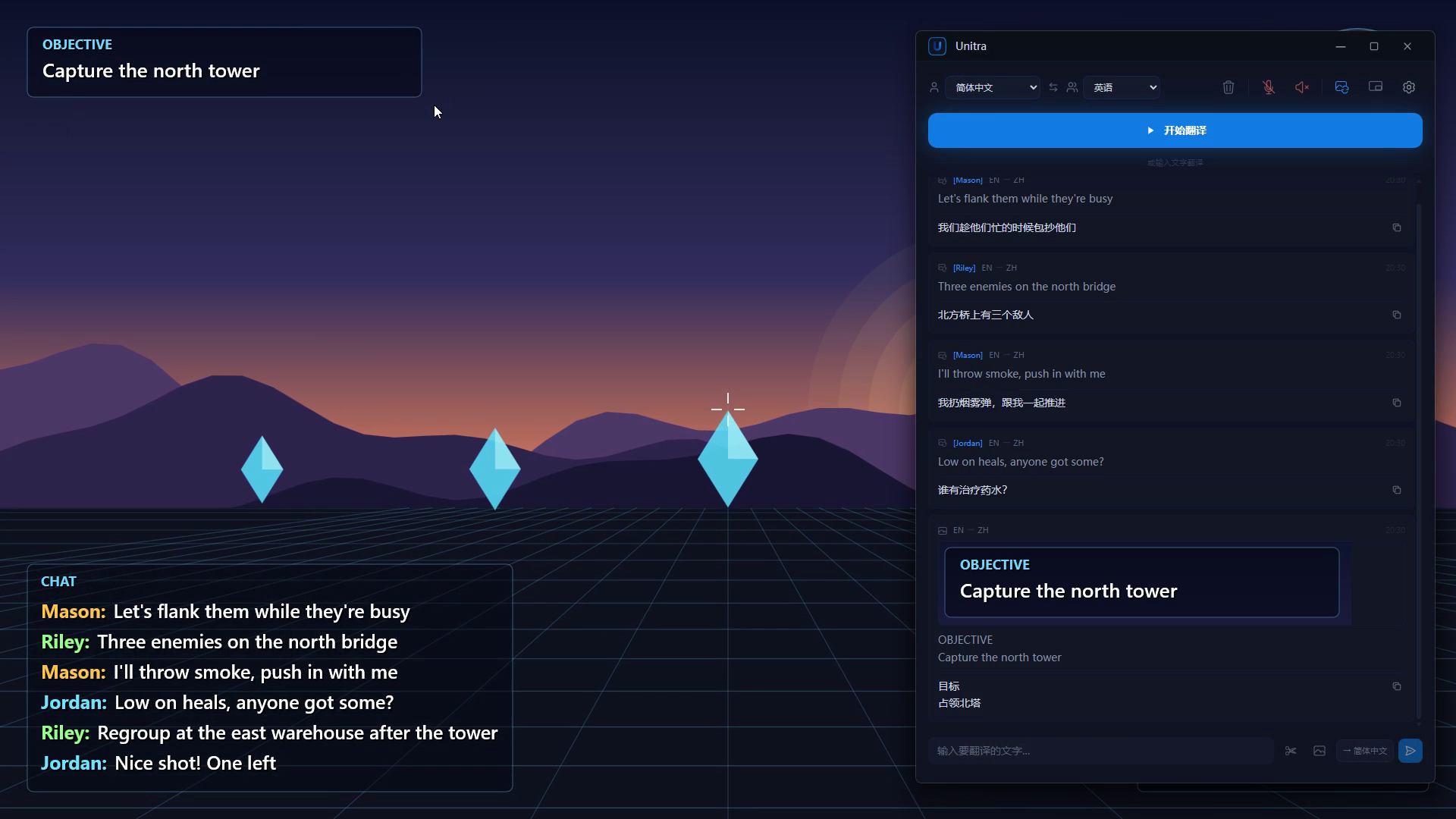
Task: Minimize the Unitra window
Action: (x=1341, y=46)
